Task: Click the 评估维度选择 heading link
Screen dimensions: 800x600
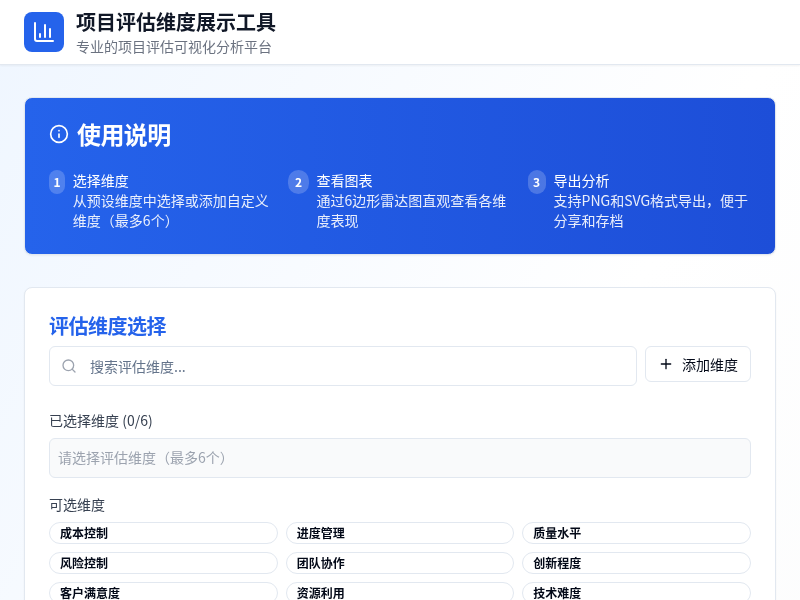Action: tap(106, 327)
